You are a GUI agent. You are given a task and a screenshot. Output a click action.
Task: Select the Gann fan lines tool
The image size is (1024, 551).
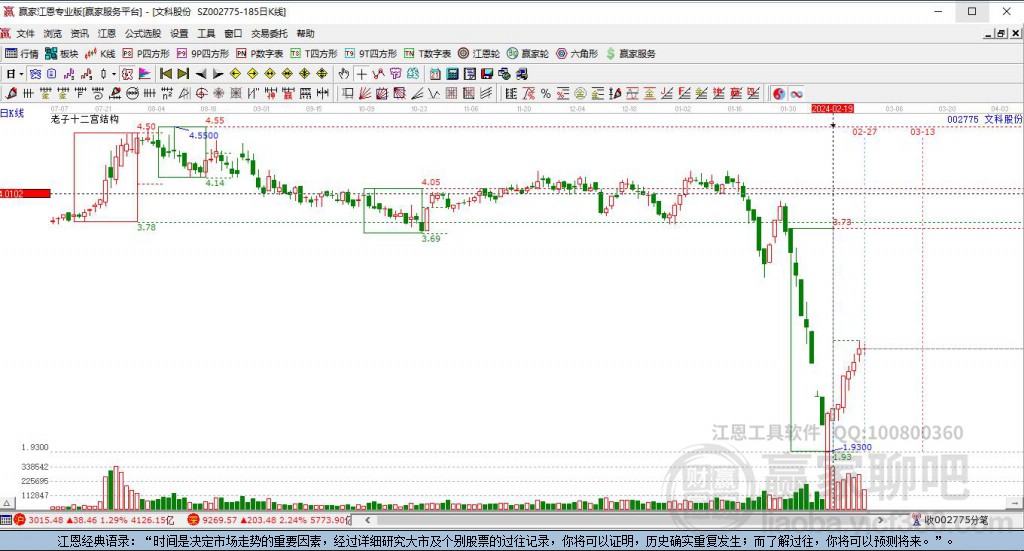364,93
